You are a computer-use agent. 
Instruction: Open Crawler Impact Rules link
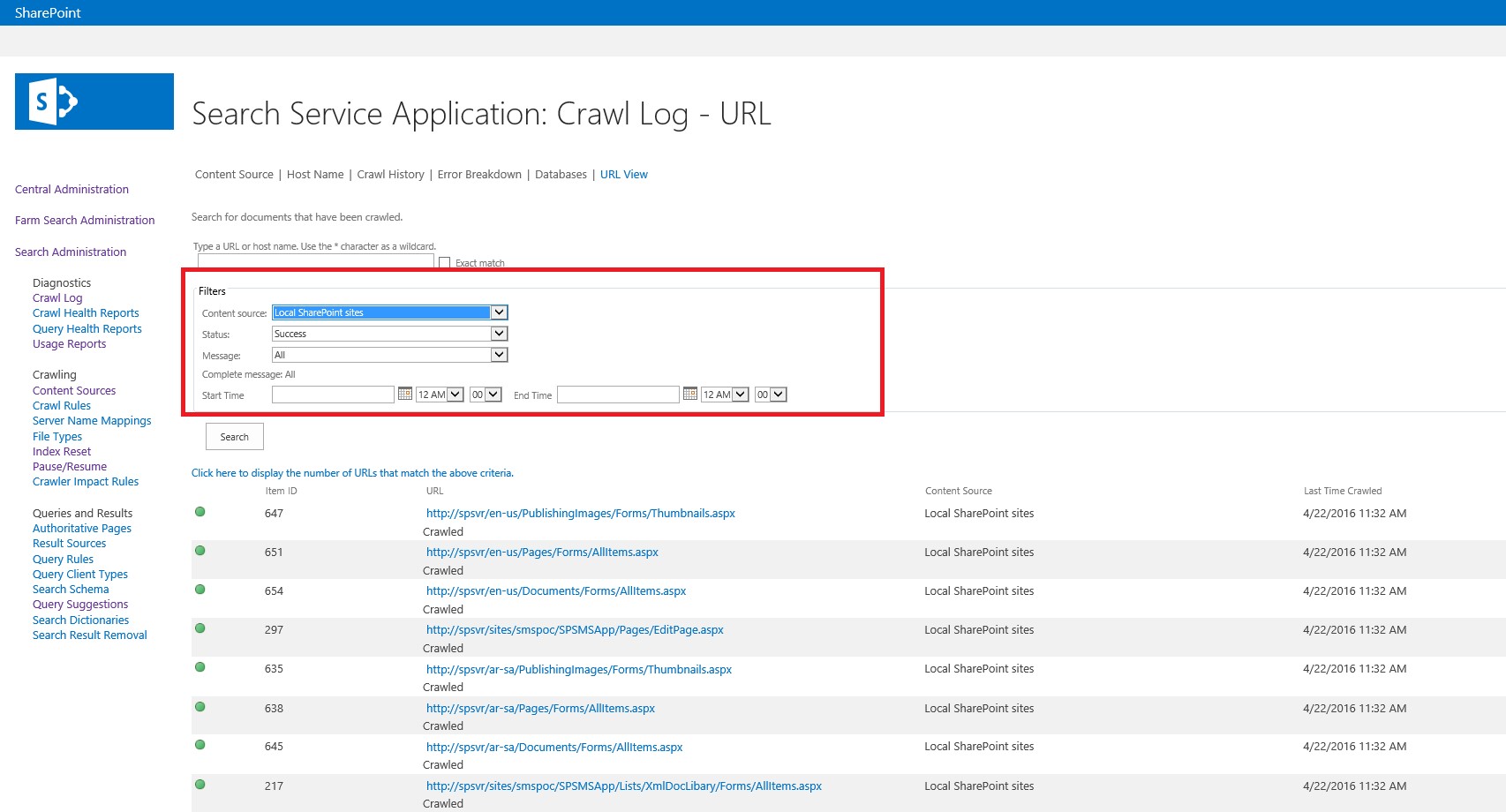click(x=86, y=482)
